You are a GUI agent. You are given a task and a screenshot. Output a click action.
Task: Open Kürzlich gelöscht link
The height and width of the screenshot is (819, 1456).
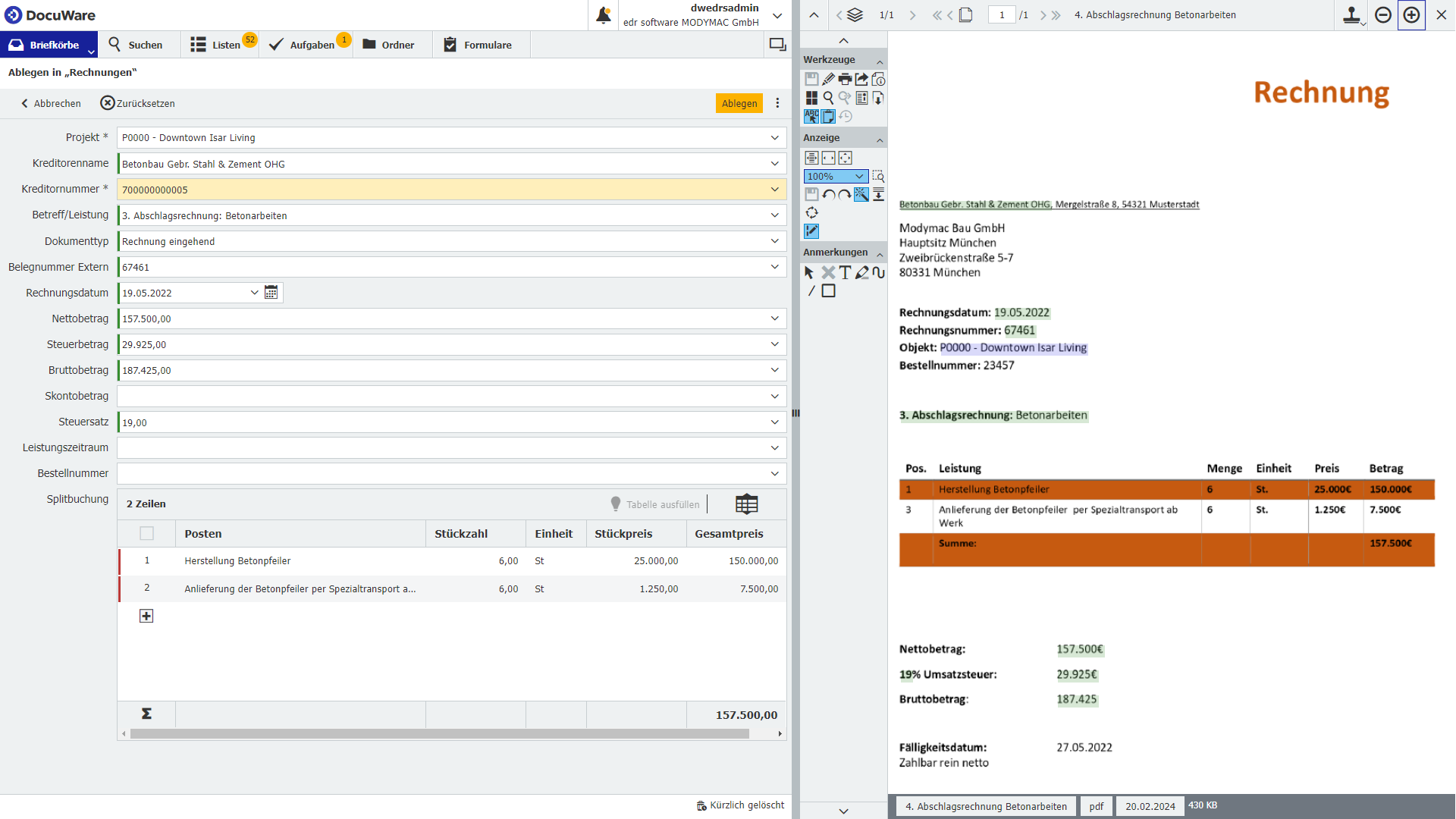(x=740, y=805)
